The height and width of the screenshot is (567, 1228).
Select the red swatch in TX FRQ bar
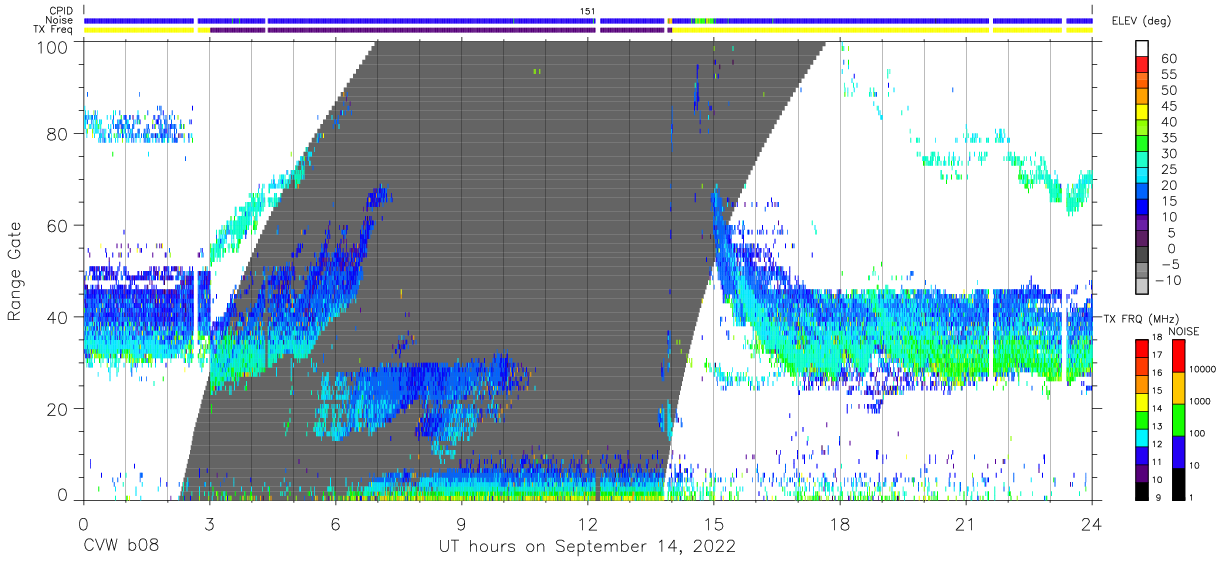point(1142,348)
